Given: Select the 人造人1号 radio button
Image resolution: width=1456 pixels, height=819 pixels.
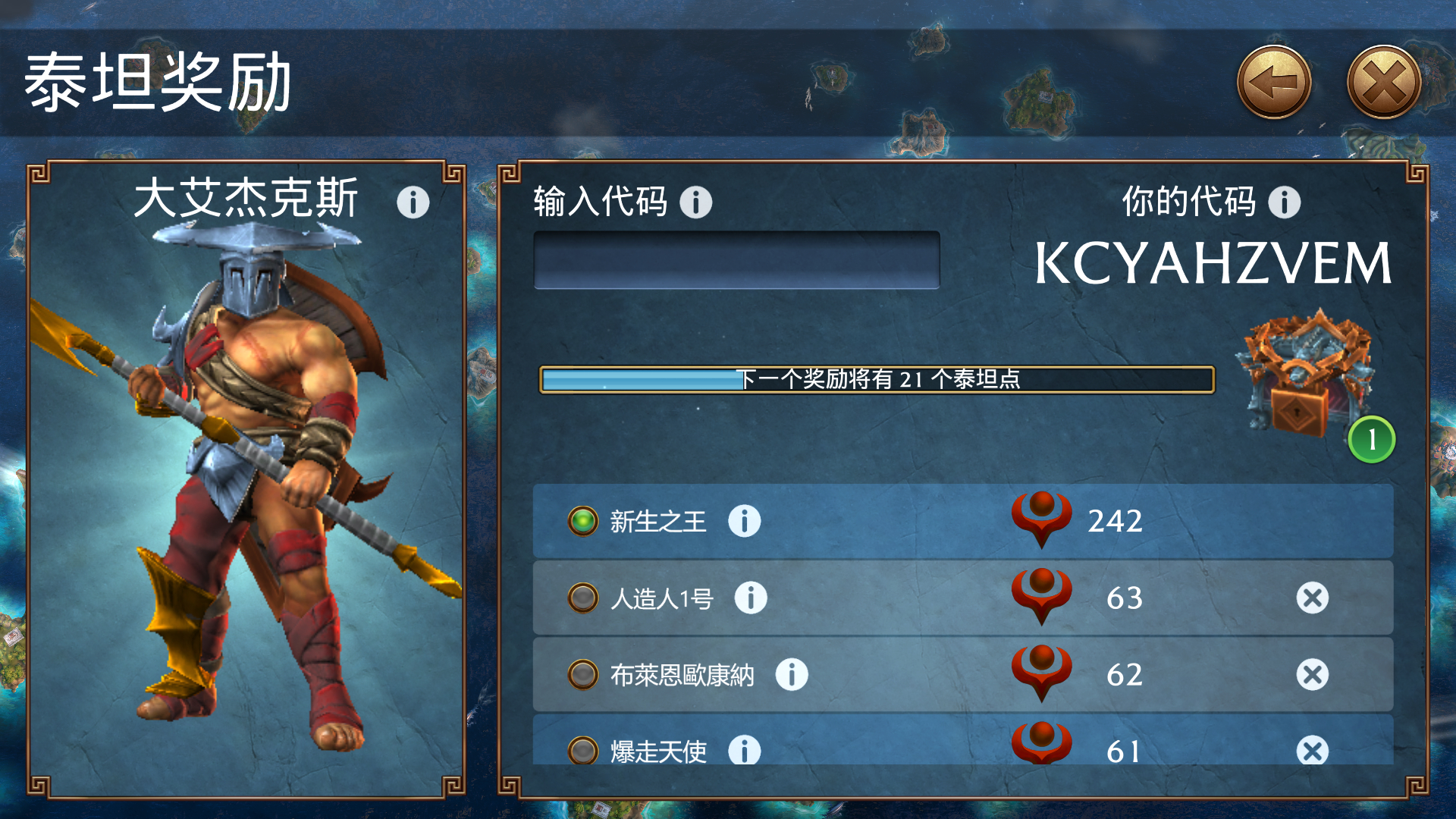Looking at the screenshot, I should pyautogui.click(x=583, y=598).
